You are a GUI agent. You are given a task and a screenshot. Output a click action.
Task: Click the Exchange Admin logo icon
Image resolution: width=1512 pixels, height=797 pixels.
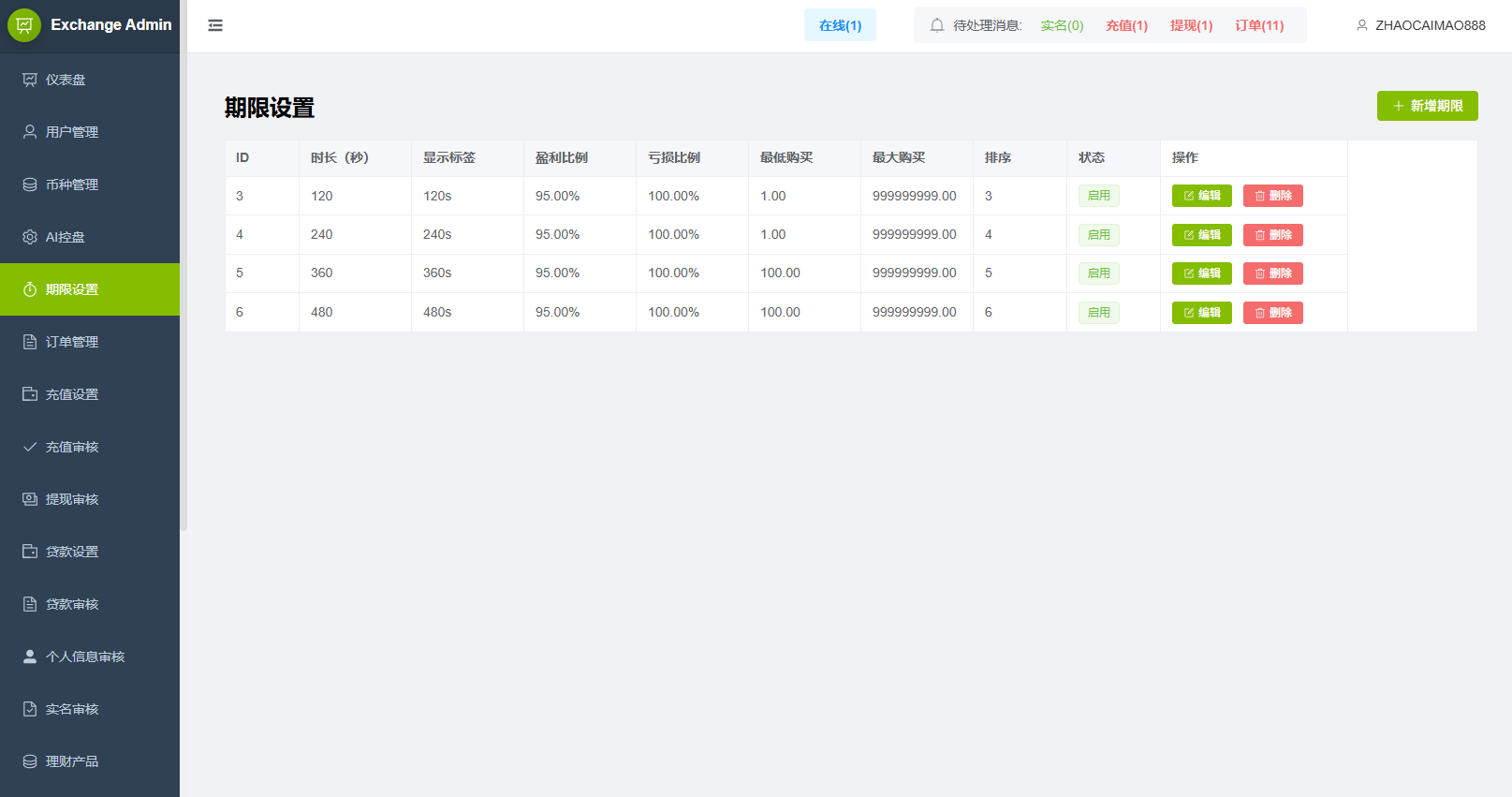24,25
